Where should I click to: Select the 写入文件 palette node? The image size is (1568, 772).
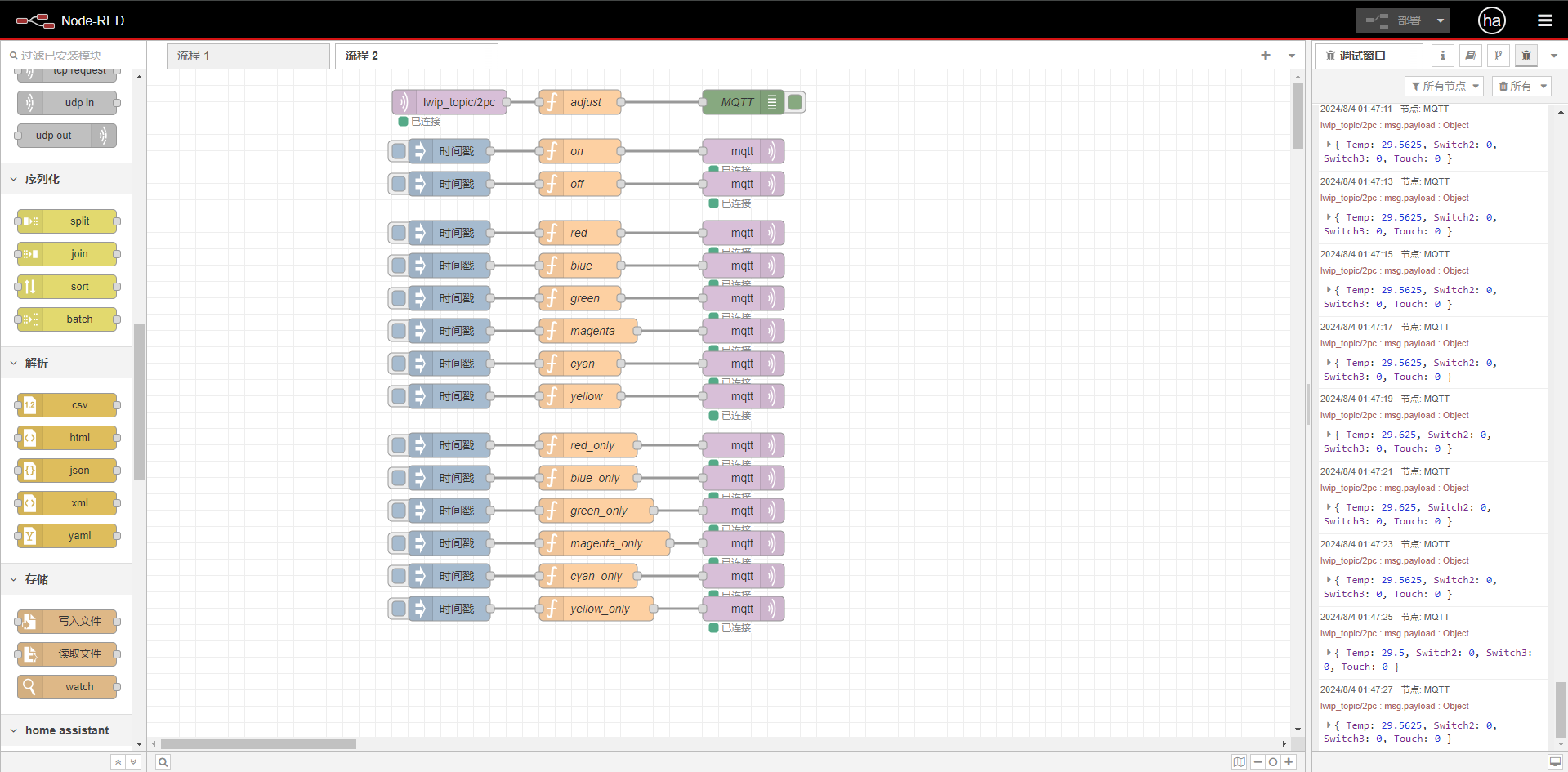click(x=67, y=622)
